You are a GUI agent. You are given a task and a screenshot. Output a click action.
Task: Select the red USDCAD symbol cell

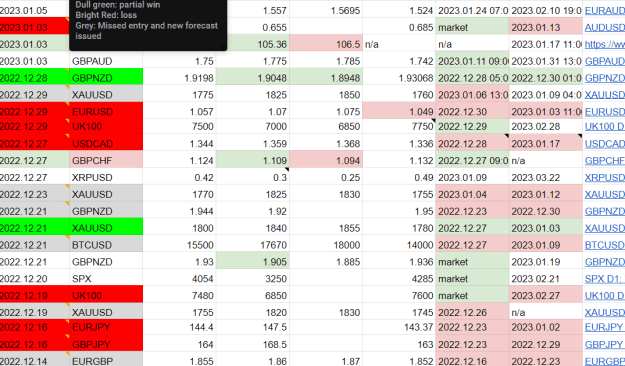pyautogui.click(x=106, y=142)
